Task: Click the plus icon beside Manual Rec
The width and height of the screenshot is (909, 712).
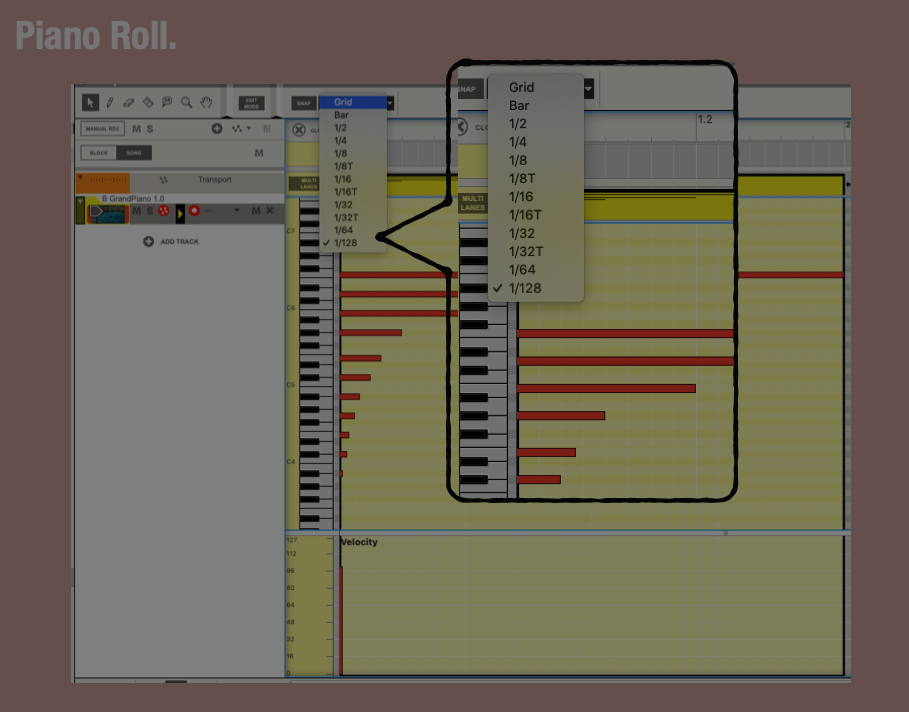Action: [217, 129]
